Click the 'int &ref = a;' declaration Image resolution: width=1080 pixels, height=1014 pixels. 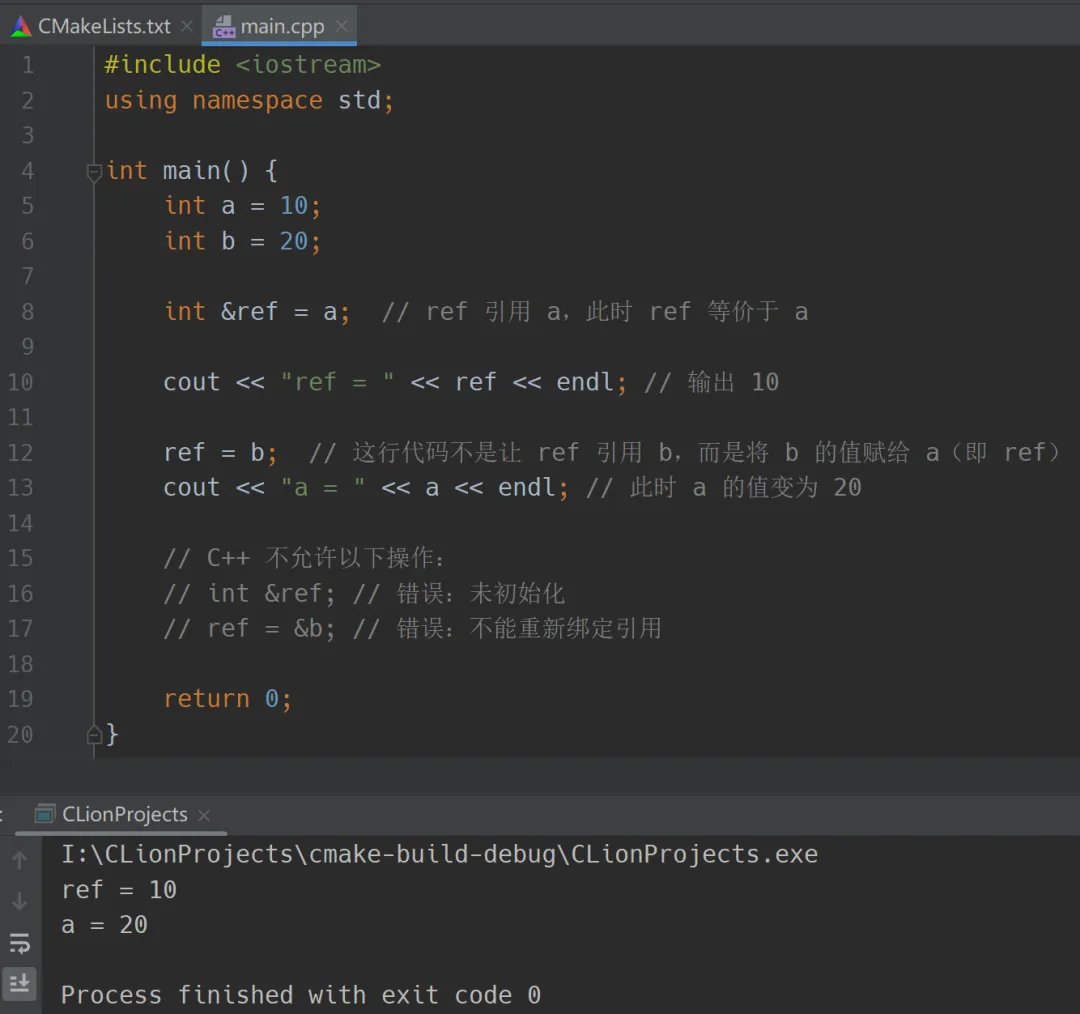[x=257, y=311]
